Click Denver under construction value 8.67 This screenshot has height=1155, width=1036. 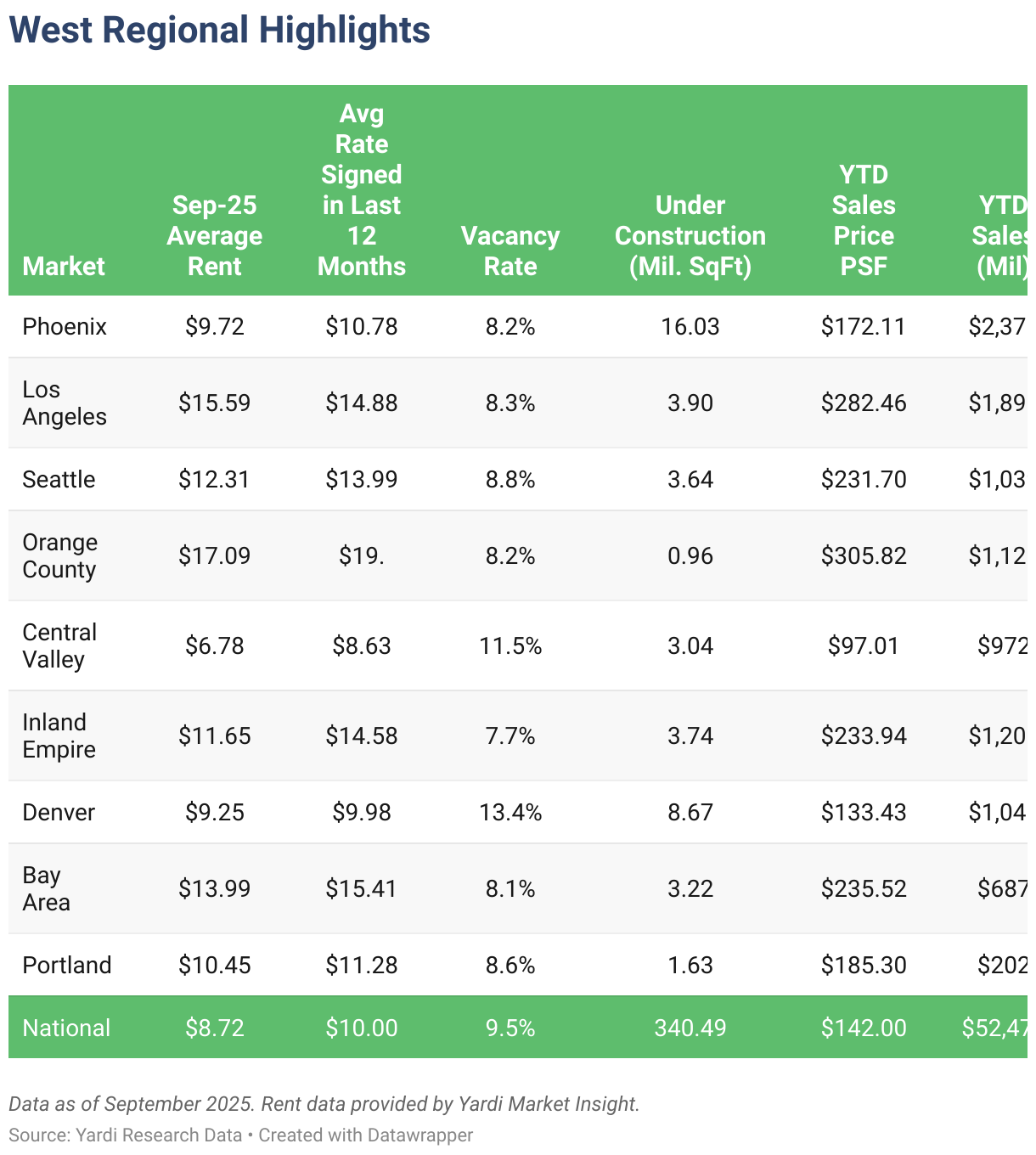pyautogui.click(x=690, y=812)
